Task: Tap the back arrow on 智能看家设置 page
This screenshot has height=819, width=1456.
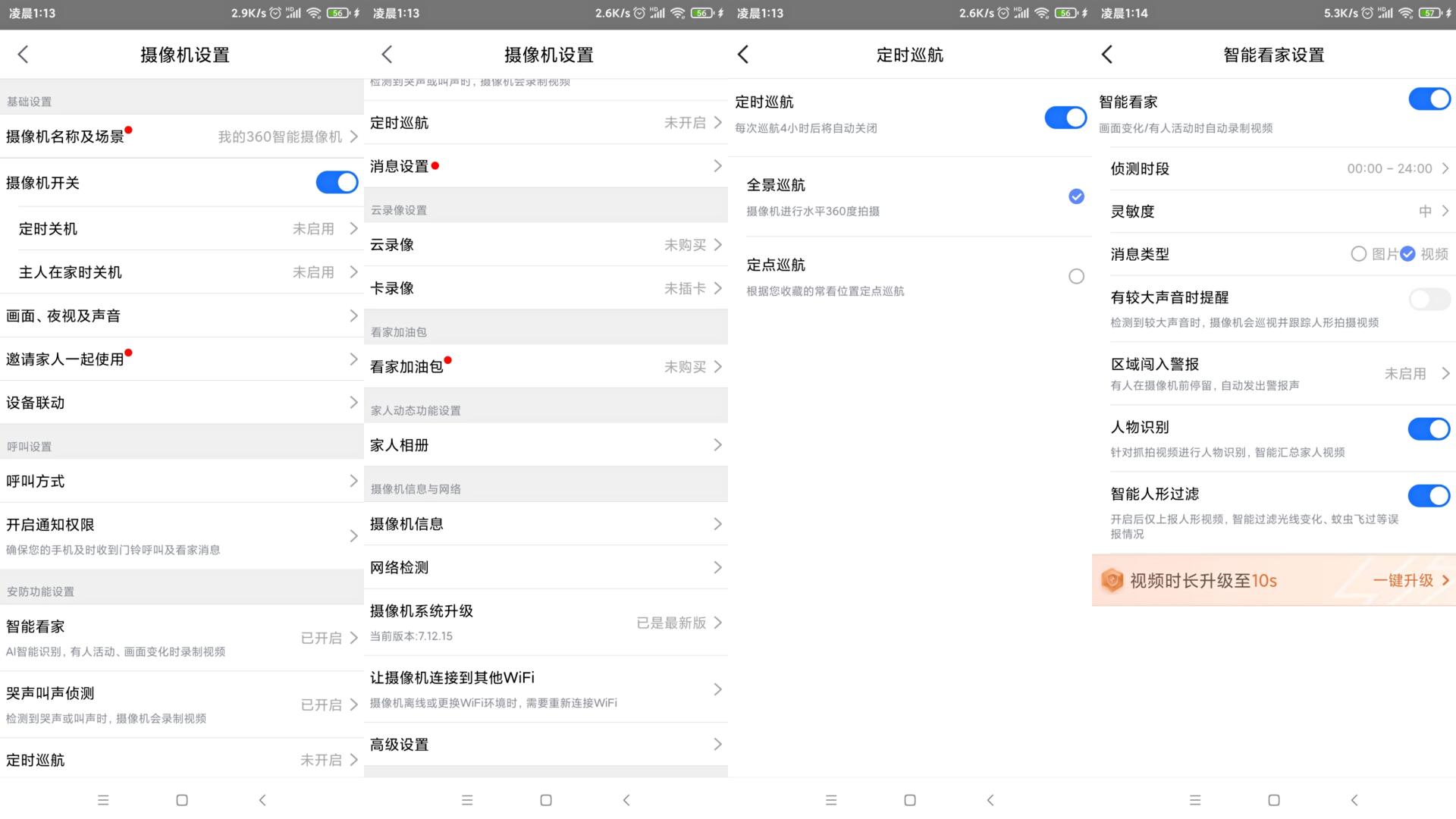Action: (x=1106, y=54)
